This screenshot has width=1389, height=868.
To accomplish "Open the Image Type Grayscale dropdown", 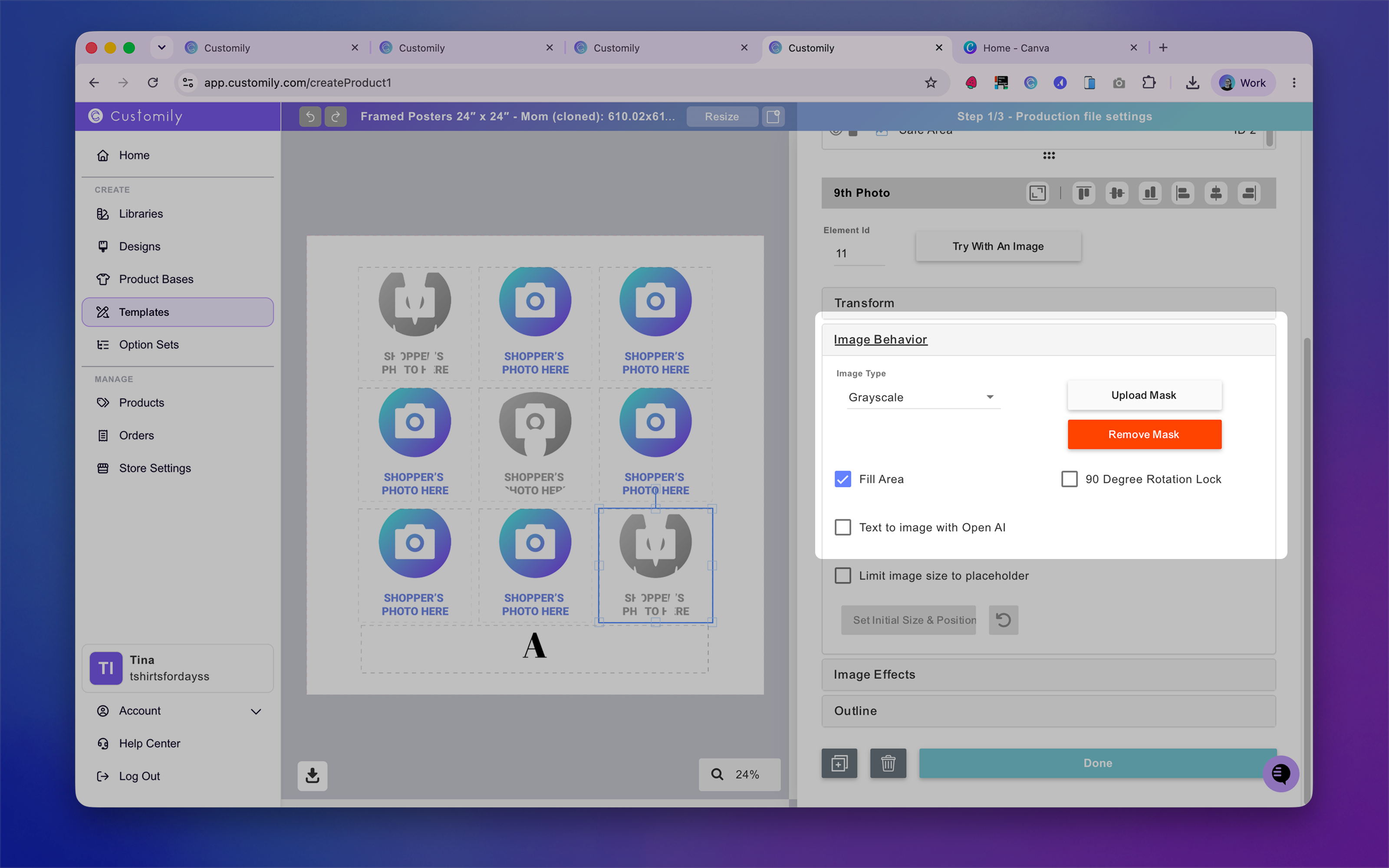I will click(x=923, y=397).
